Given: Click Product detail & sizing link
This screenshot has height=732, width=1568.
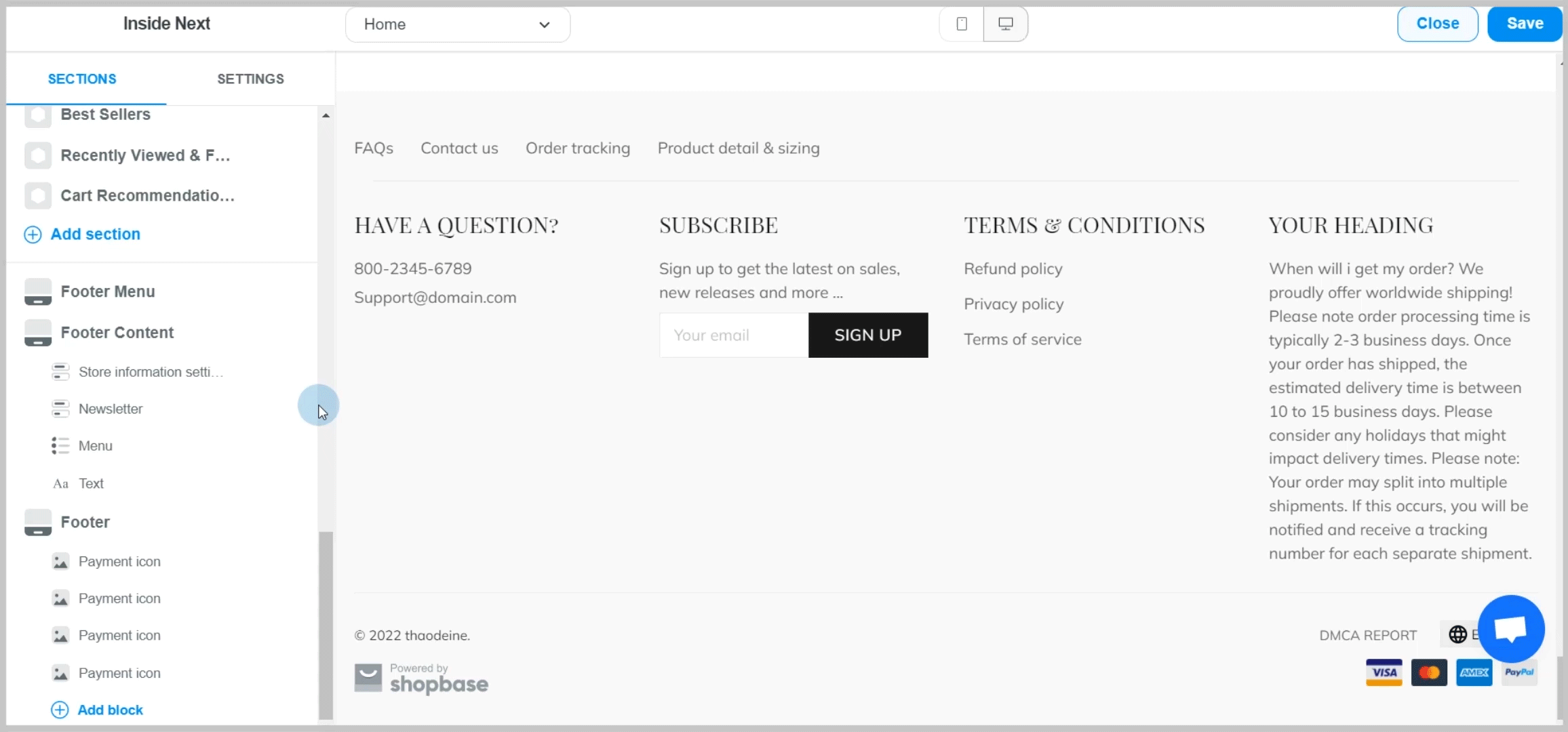Looking at the screenshot, I should click(739, 148).
